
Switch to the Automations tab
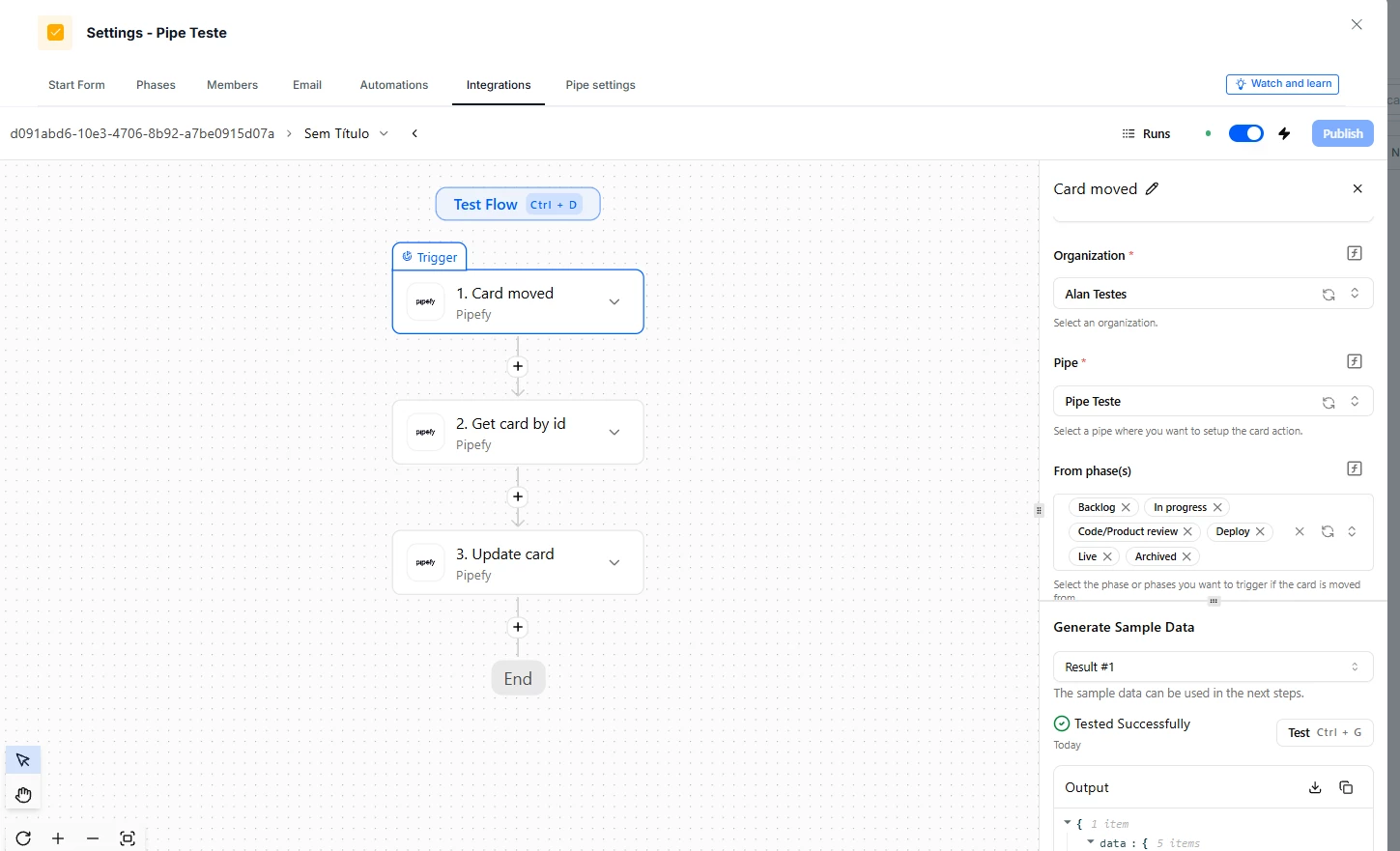pyautogui.click(x=393, y=85)
